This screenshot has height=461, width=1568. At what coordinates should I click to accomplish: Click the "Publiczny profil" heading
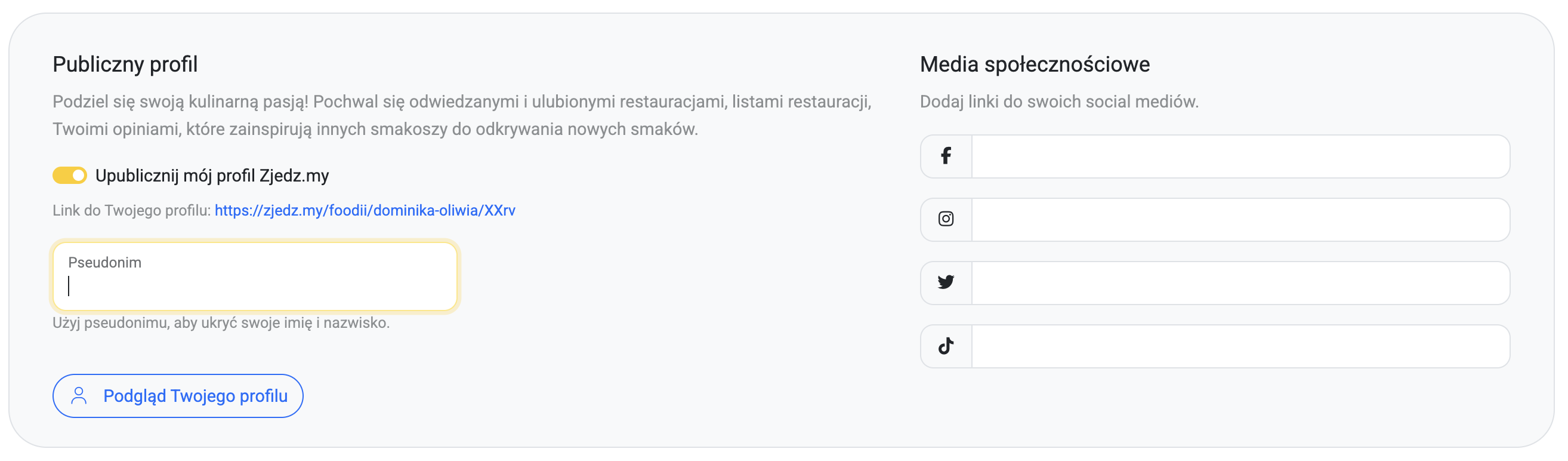pyautogui.click(x=125, y=64)
